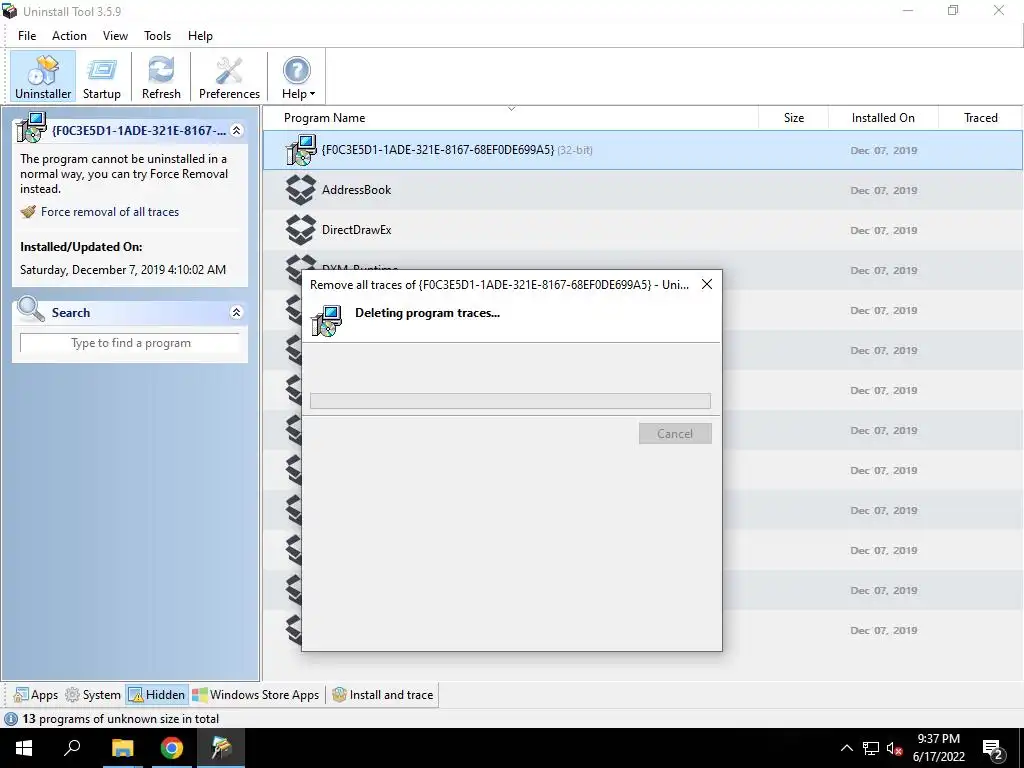Screen dimensions: 1024x768
Task: Switch to the Apps tab
Action: 36,695
